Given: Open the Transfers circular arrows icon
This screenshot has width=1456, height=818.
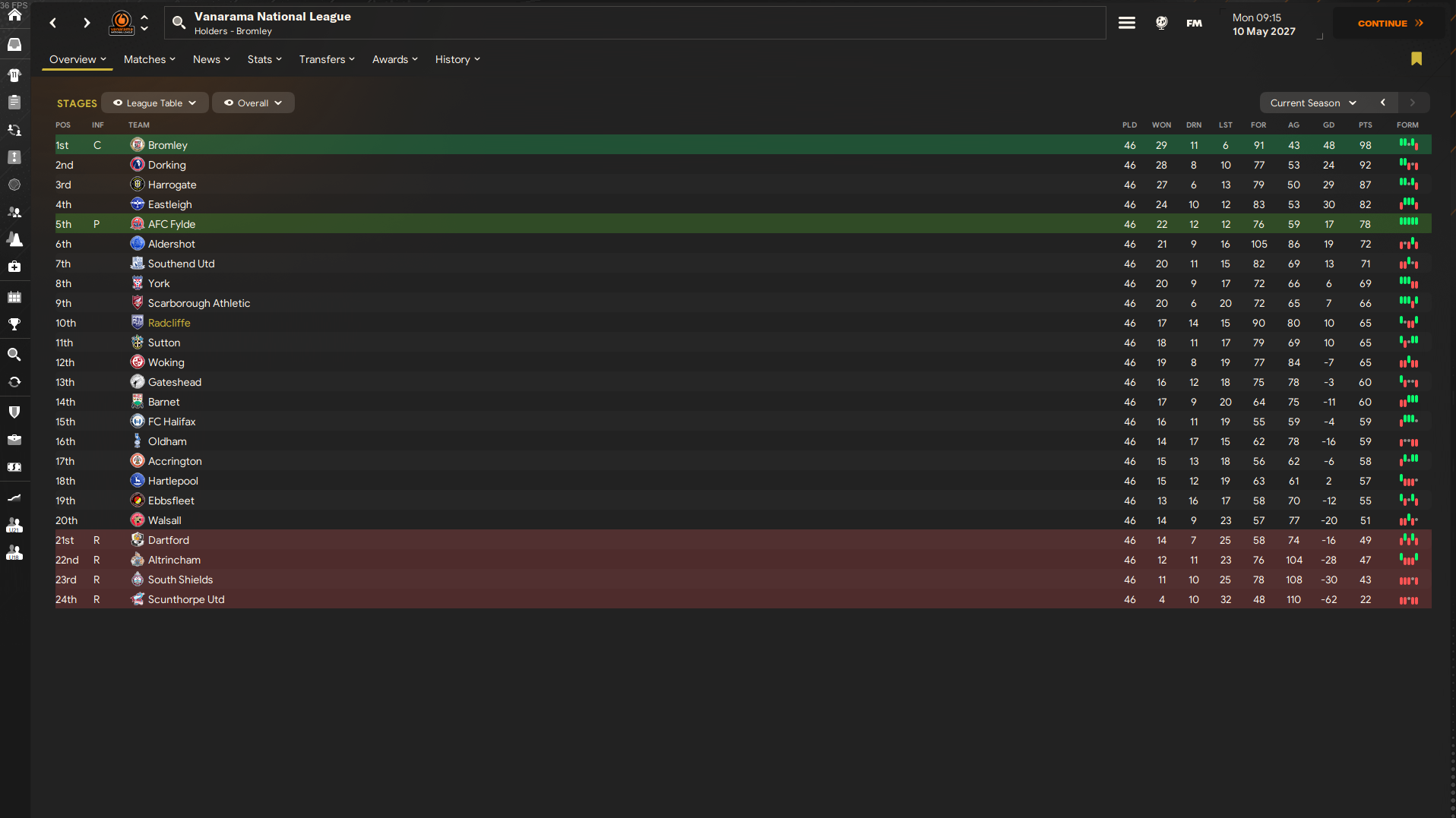Looking at the screenshot, I should tap(14, 382).
